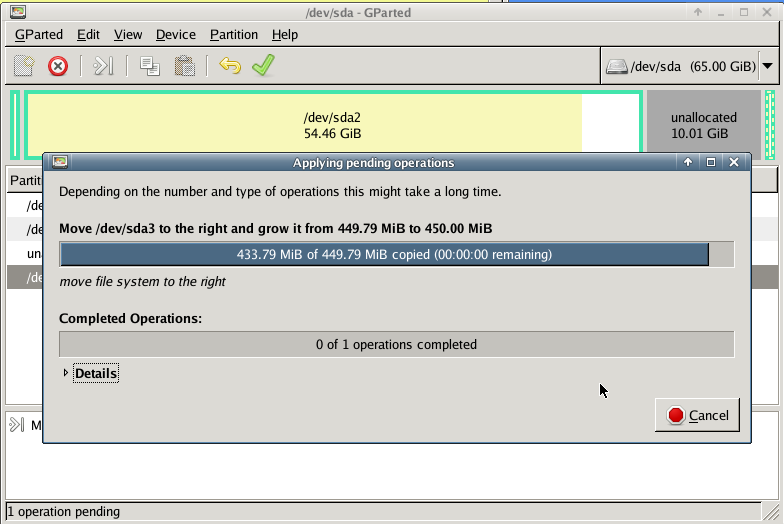Click the Delete partition toolbar icon

click(x=58, y=66)
